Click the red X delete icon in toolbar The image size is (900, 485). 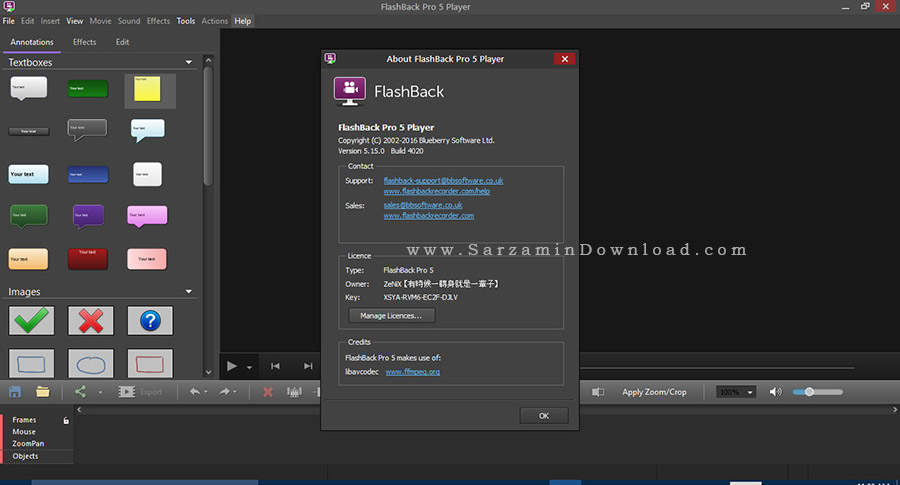tap(267, 392)
